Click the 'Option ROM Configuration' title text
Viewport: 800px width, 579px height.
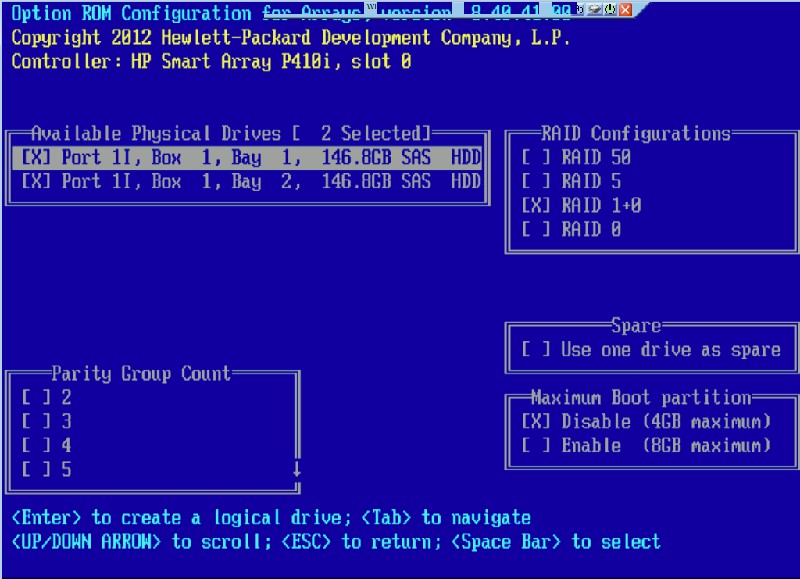click(131, 13)
